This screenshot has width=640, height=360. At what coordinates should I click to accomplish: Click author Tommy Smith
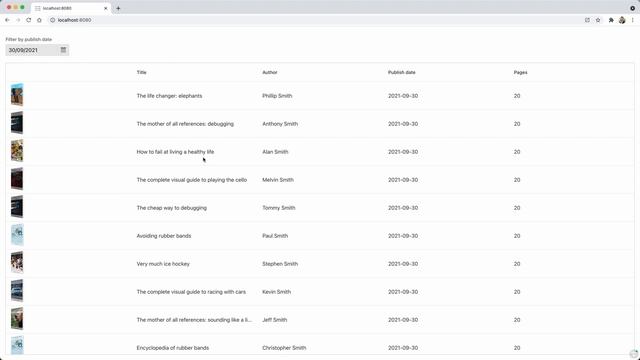[x=279, y=208]
